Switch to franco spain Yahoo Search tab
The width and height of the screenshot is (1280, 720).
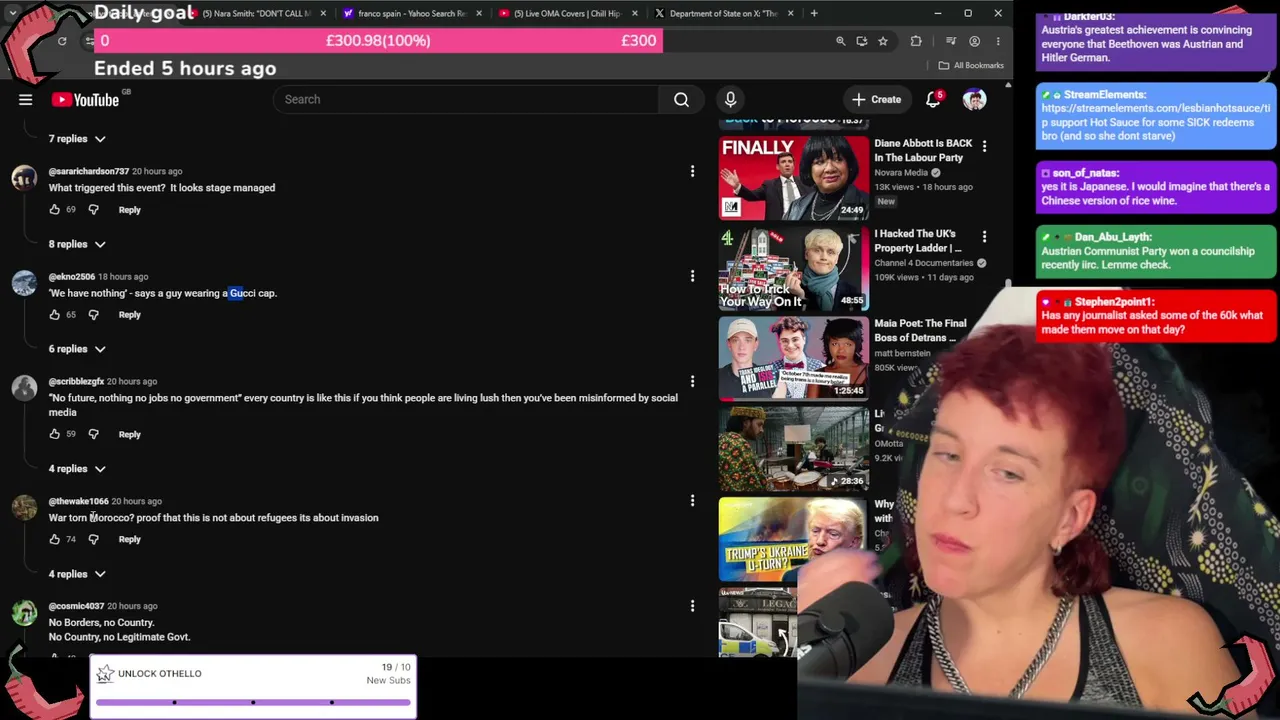click(411, 13)
